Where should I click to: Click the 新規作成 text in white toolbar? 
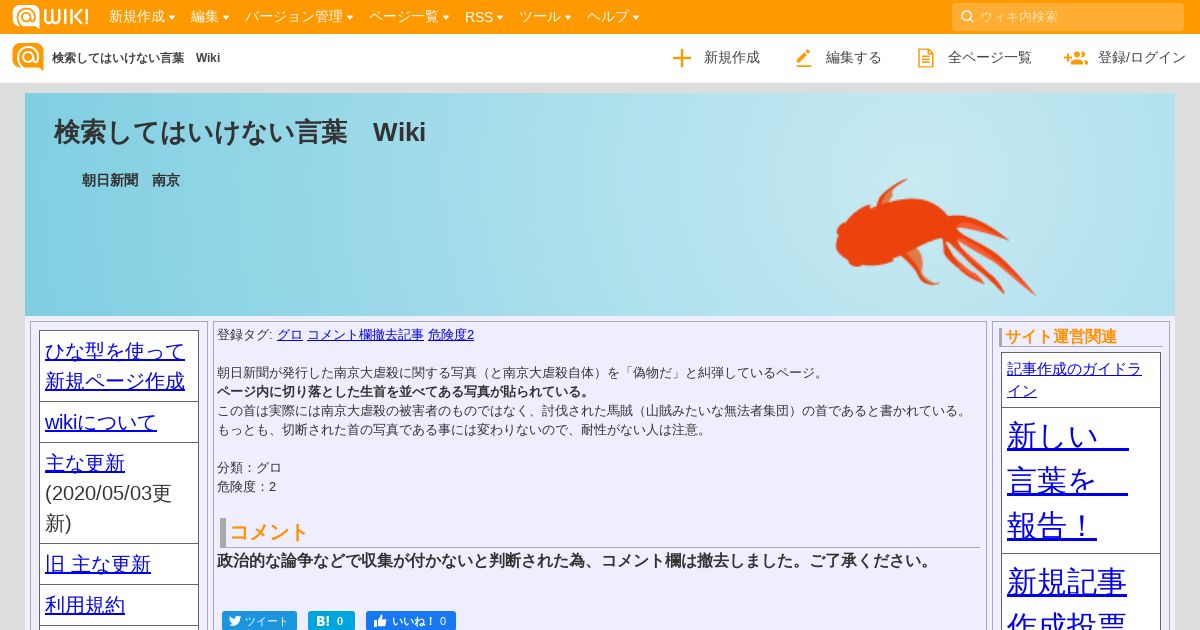coord(732,58)
